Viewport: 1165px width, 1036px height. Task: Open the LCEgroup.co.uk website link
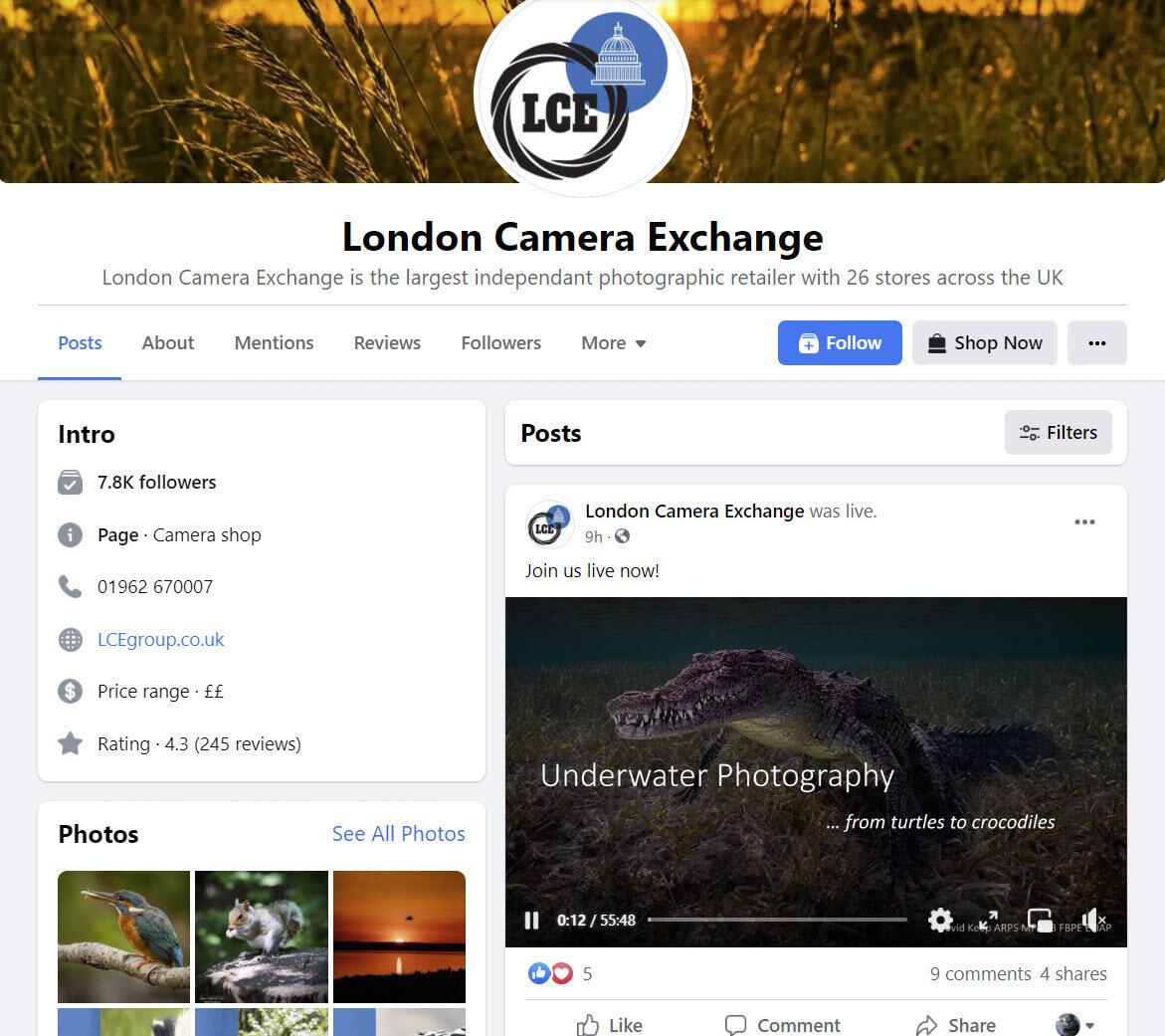pos(160,639)
